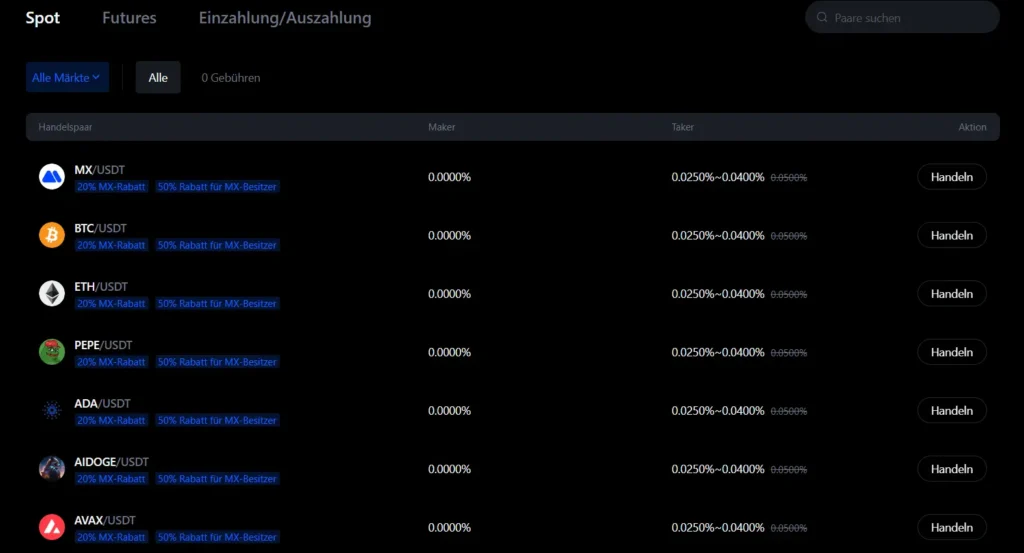This screenshot has height=553, width=1024.
Task: Click the magnifier icon in search box
Action: pos(822,18)
